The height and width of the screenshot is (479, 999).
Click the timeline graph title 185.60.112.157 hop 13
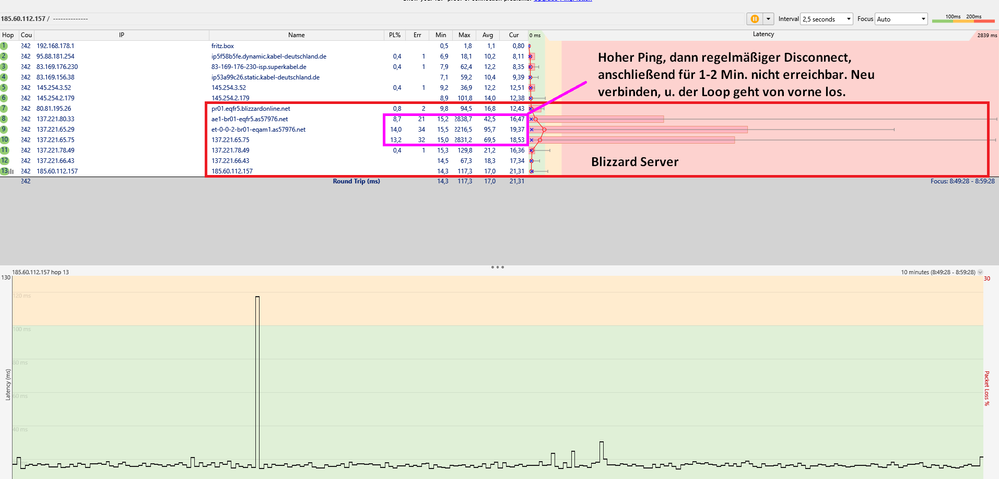tap(40, 272)
